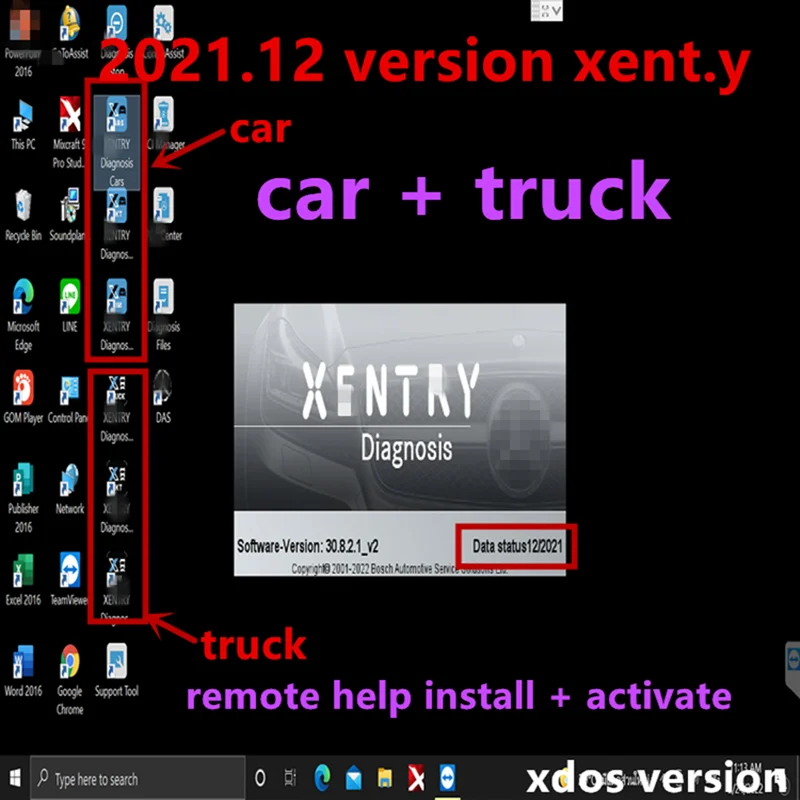Image resolution: width=800 pixels, height=800 pixels.
Task: Launch the Soundplant desktop shortcut
Action: (x=69, y=215)
